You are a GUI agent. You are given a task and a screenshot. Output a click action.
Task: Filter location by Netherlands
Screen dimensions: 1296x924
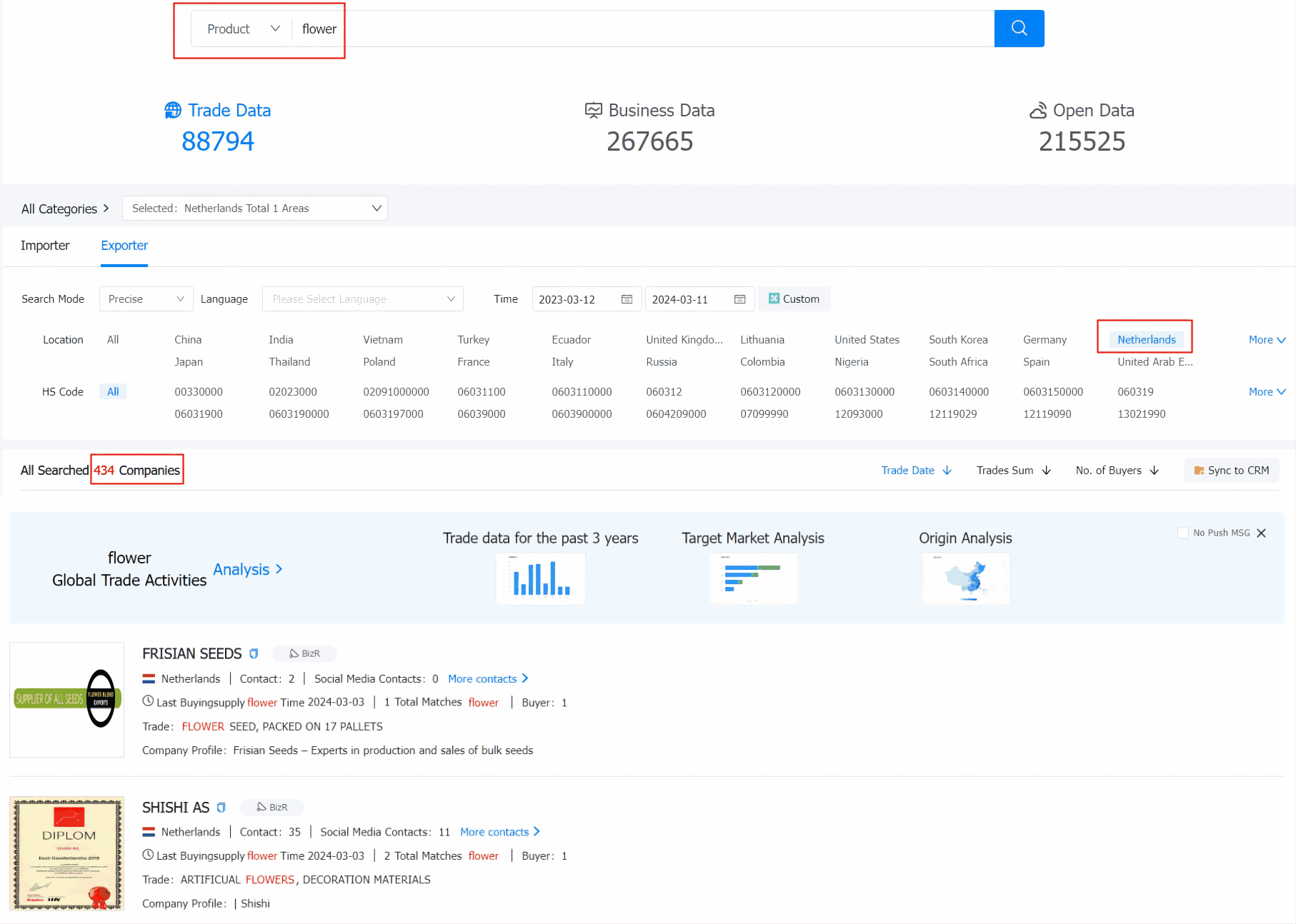tap(1146, 340)
